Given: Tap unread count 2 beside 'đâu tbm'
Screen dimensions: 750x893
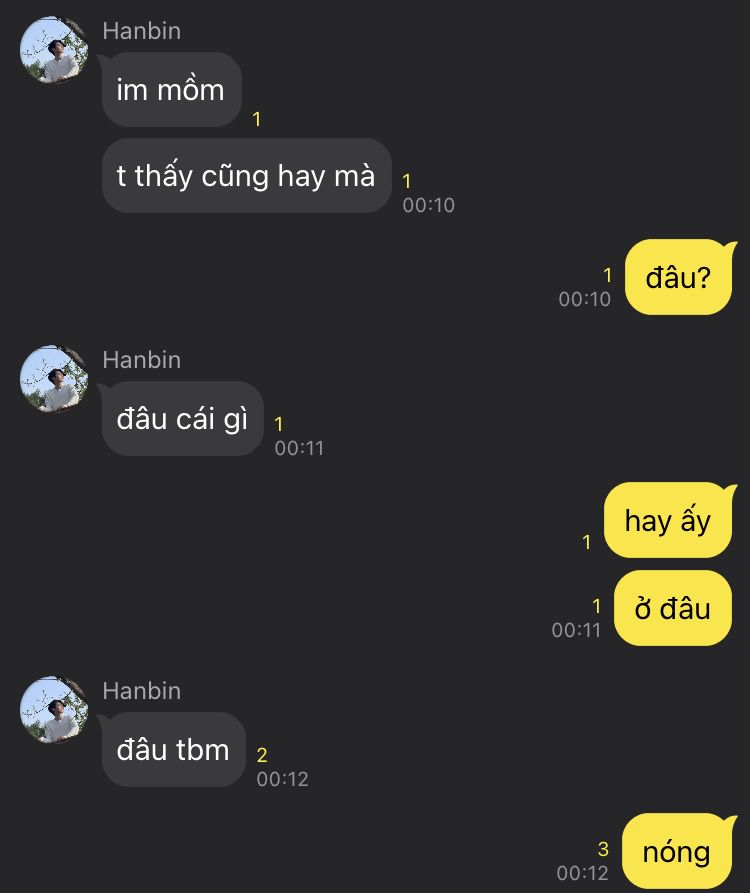Looking at the screenshot, I should click(262, 755).
